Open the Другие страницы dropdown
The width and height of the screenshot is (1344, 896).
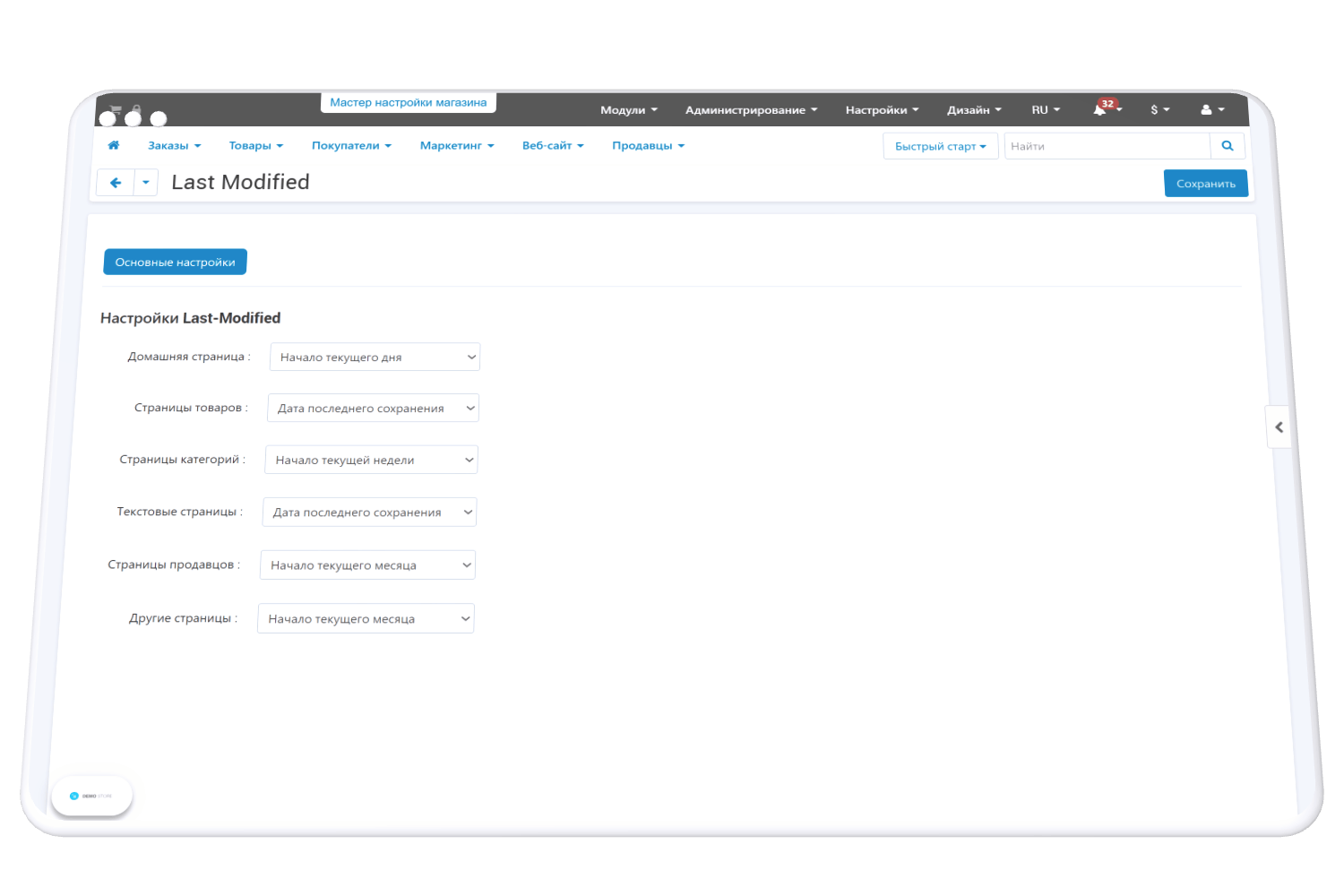[x=366, y=619]
